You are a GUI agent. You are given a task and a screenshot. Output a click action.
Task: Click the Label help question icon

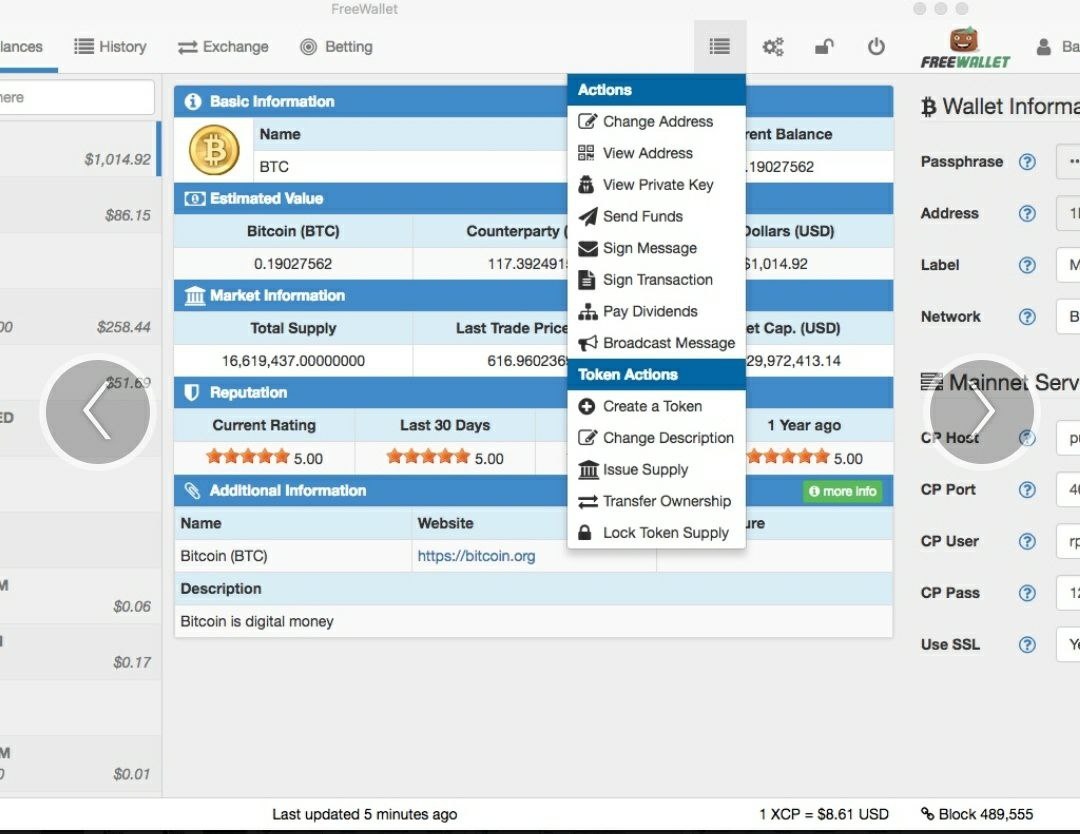[x=1027, y=265]
